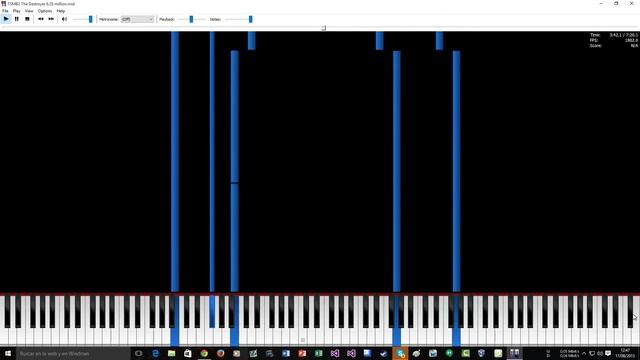Open Google Chrome from the taskbar
640x360 pixels.
204,353
